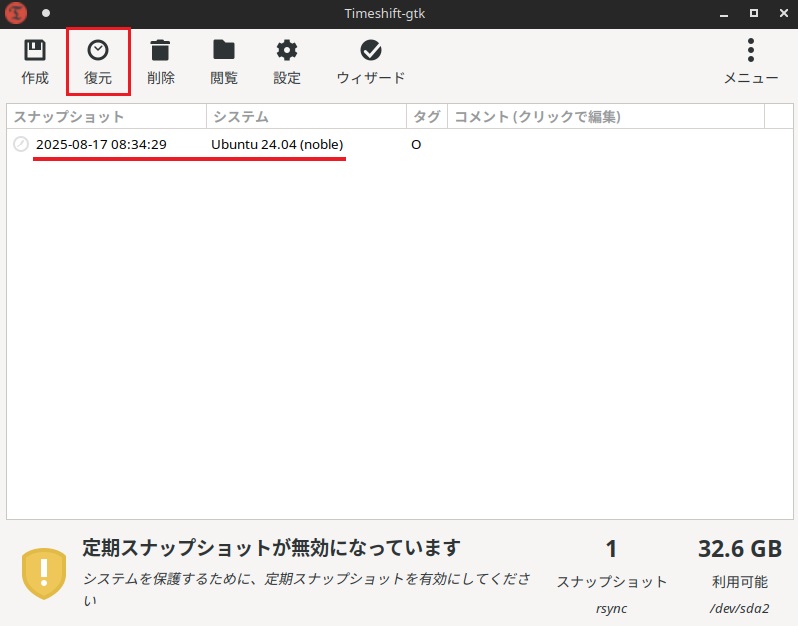Sort by スナップショット column header
The image size is (798, 626).
(x=106, y=117)
